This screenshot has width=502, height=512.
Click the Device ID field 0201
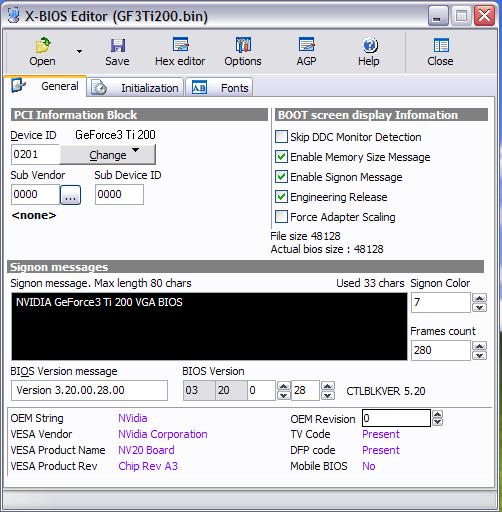(35, 154)
